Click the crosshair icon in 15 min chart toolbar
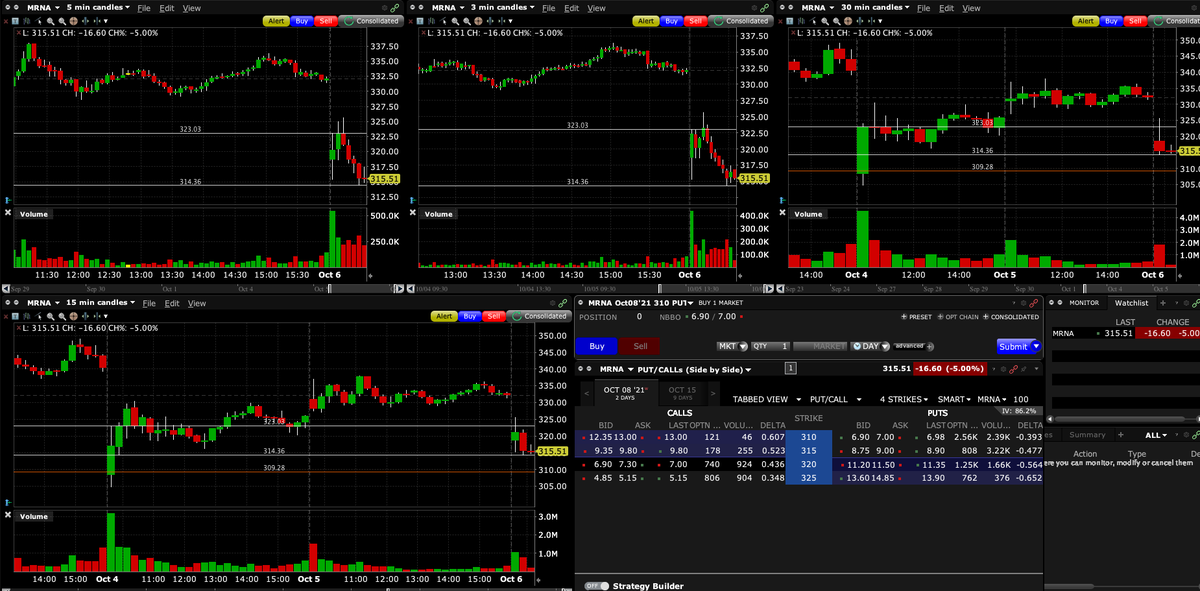This screenshot has height=591, width=1200. pyautogui.click(x=73, y=316)
